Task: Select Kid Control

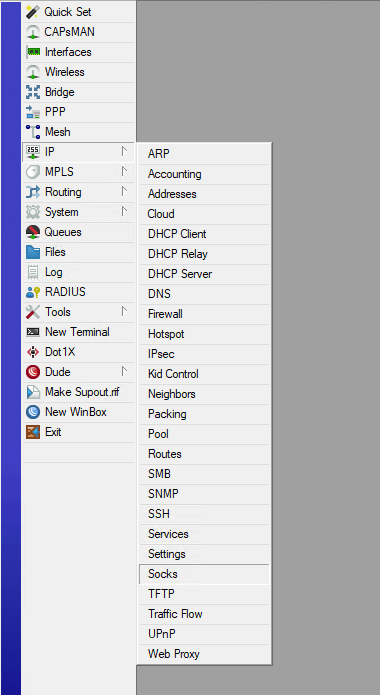Action: point(204,374)
